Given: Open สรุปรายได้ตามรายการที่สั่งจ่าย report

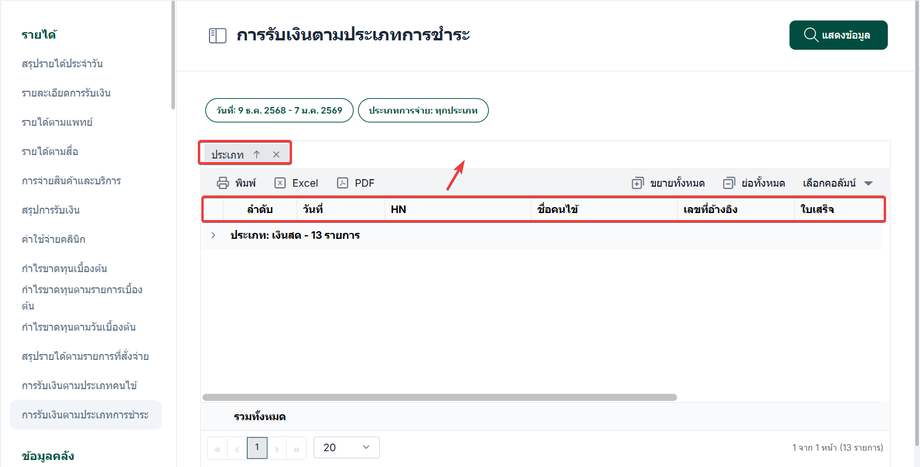Looking at the screenshot, I should coord(85,356).
